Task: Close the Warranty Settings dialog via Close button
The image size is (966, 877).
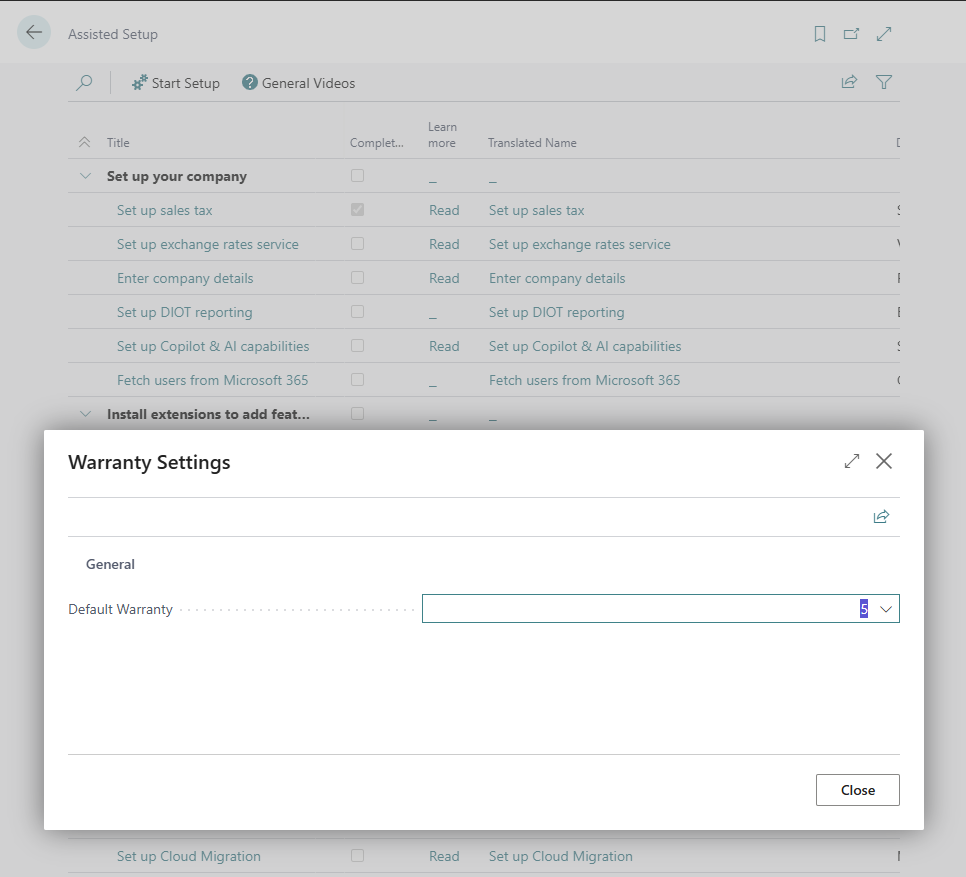Action: (857, 789)
